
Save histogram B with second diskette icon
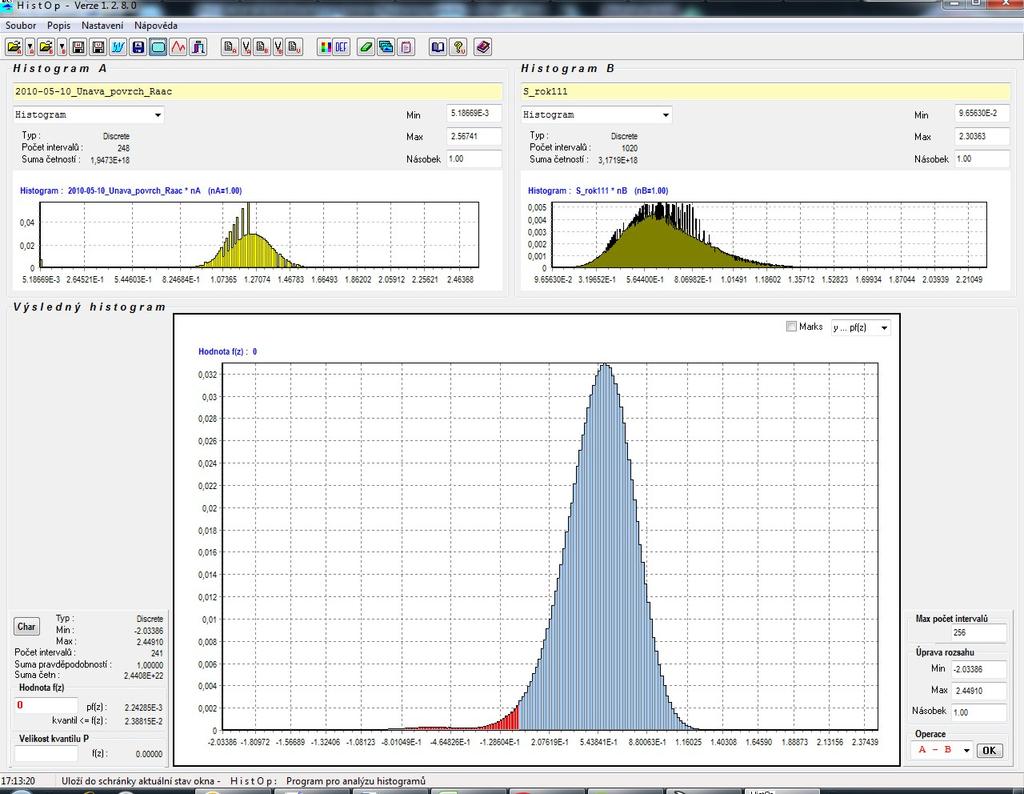[98, 47]
